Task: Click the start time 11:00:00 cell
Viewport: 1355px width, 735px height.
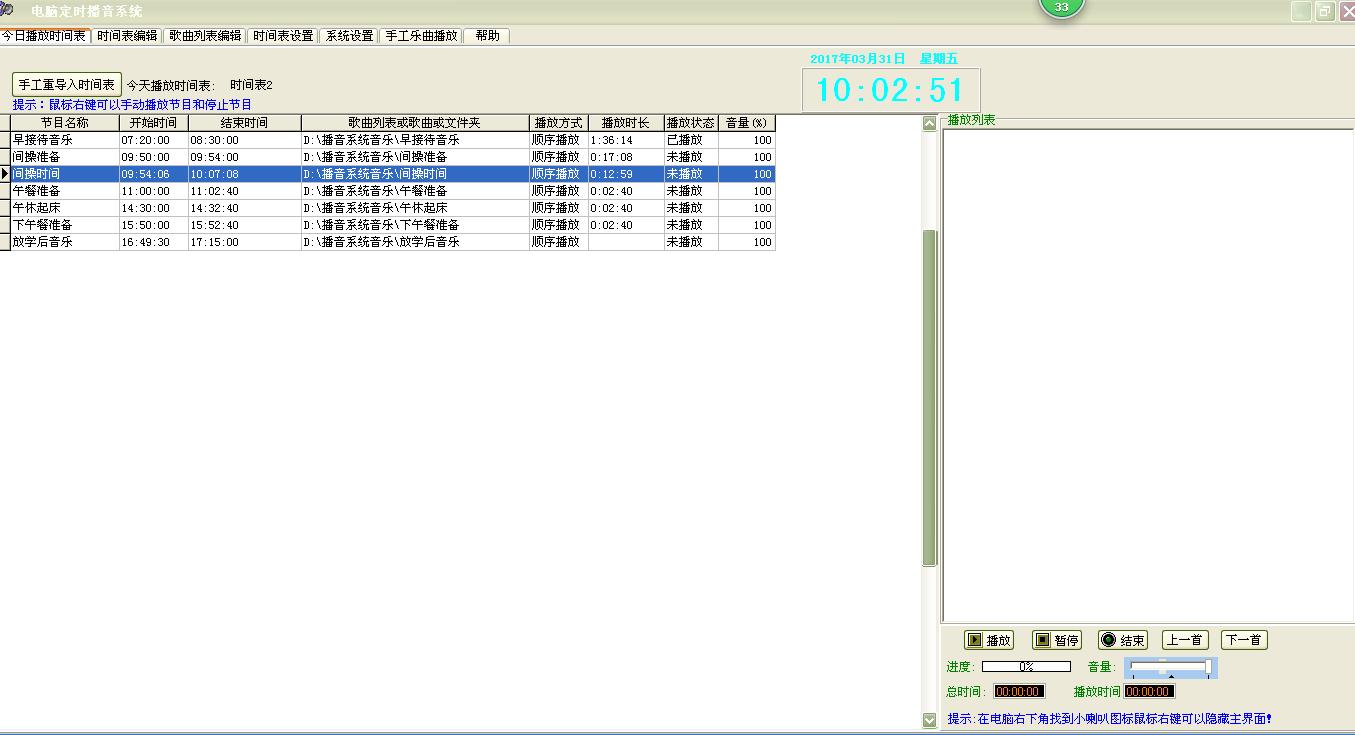Action: pyautogui.click(x=154, y=191)
